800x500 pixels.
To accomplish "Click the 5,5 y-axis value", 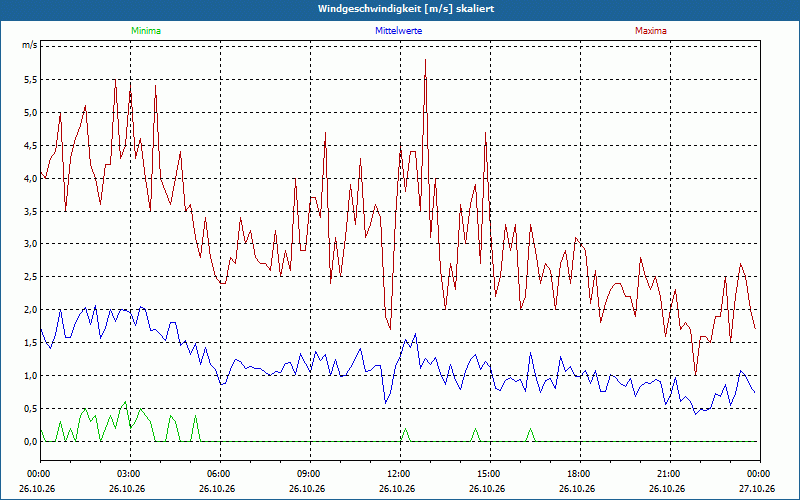I will [x=31, y=80].
